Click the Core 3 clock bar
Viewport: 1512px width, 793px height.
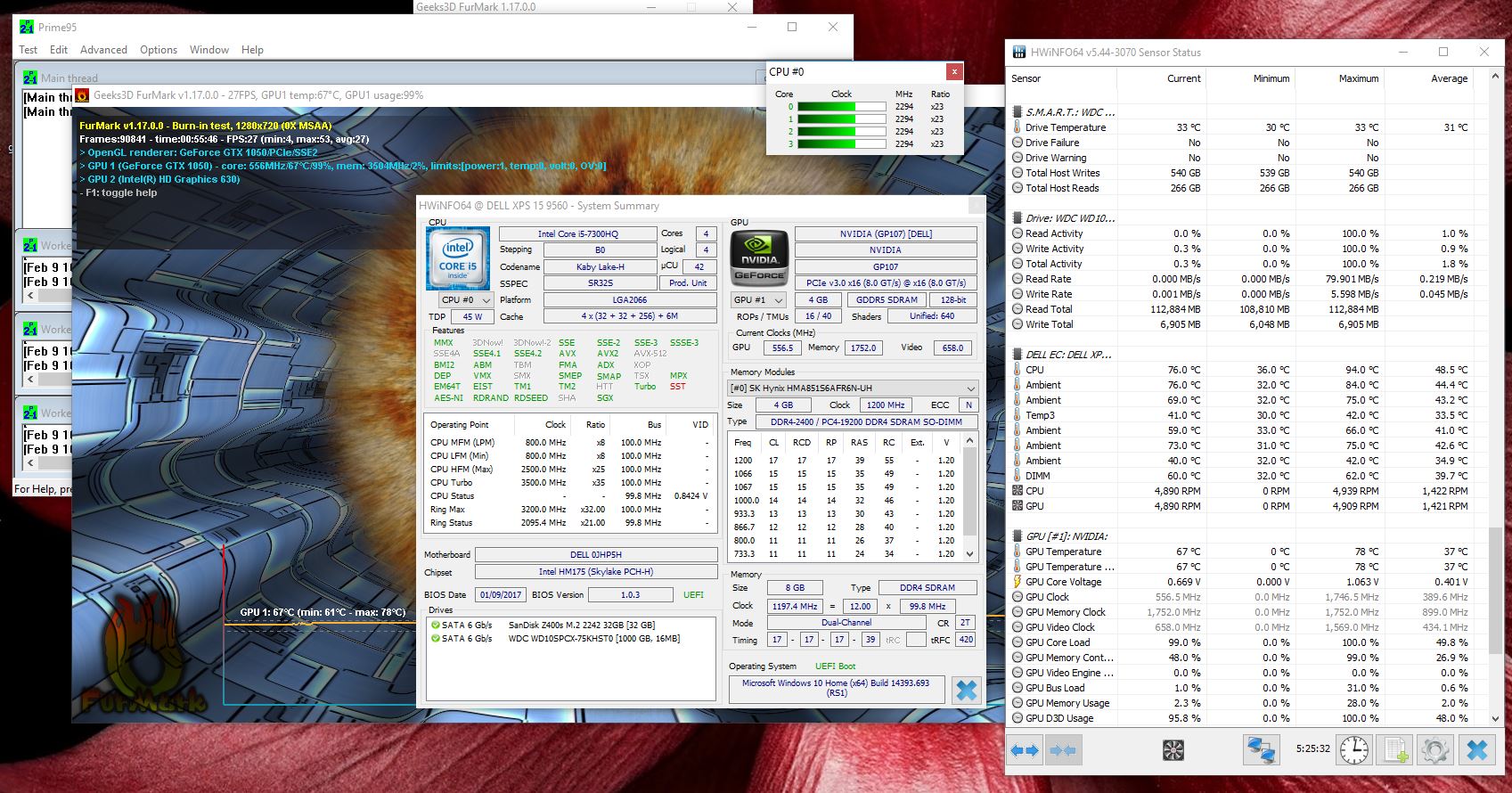pos(841,143)
